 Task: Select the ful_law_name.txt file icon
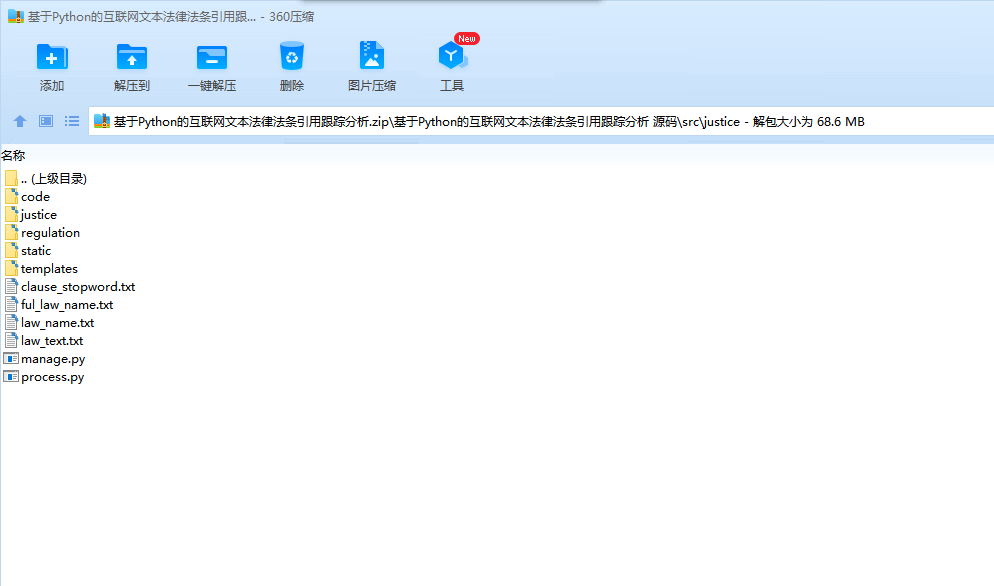[x=11, y=304]
